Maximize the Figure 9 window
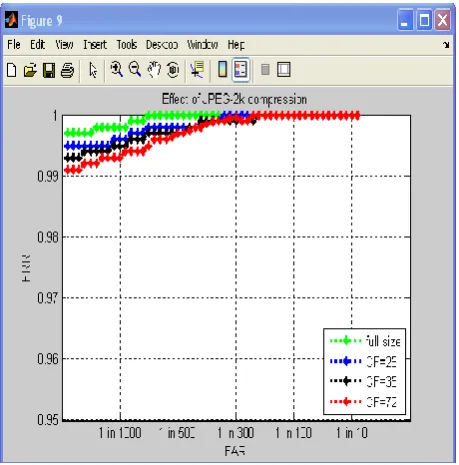The width and height of the screenshot is (459, 465). click(x=424, y=20)
